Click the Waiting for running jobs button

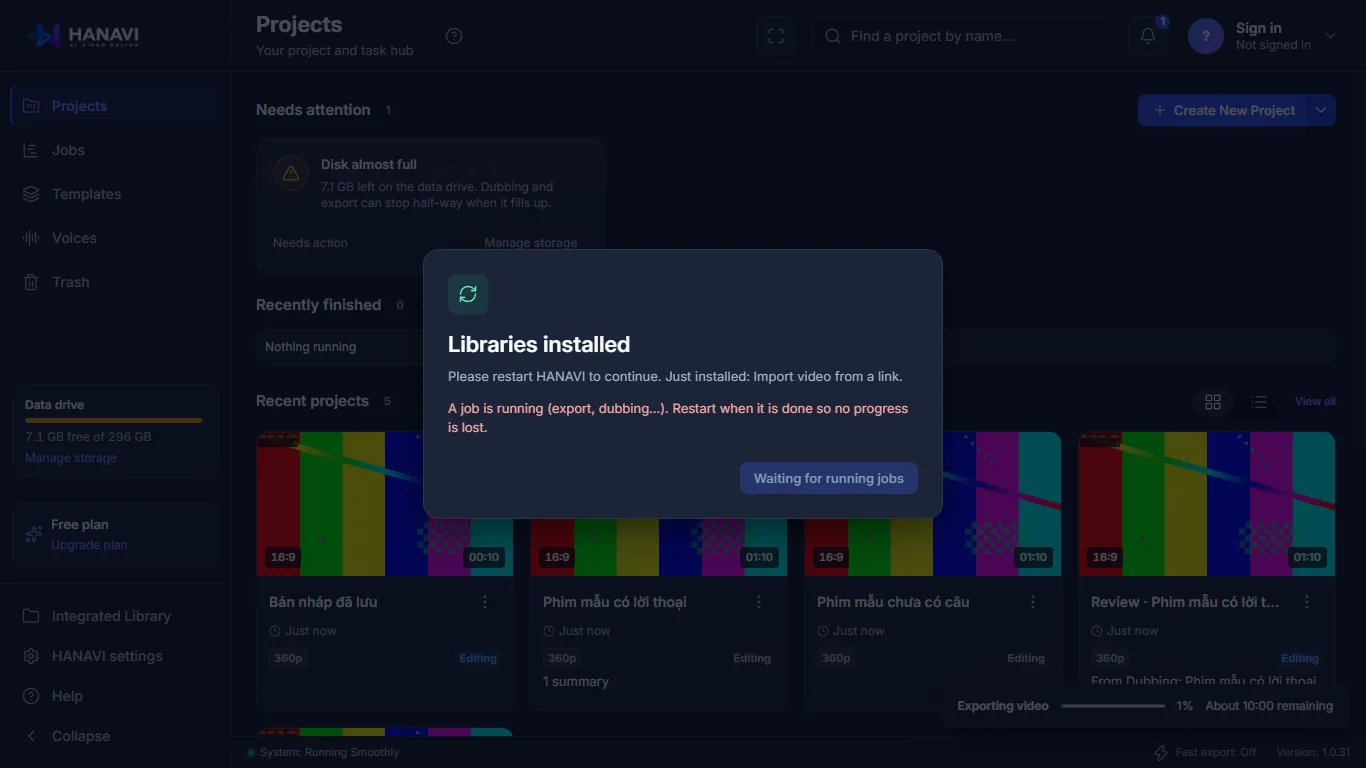tap(829, 478)
